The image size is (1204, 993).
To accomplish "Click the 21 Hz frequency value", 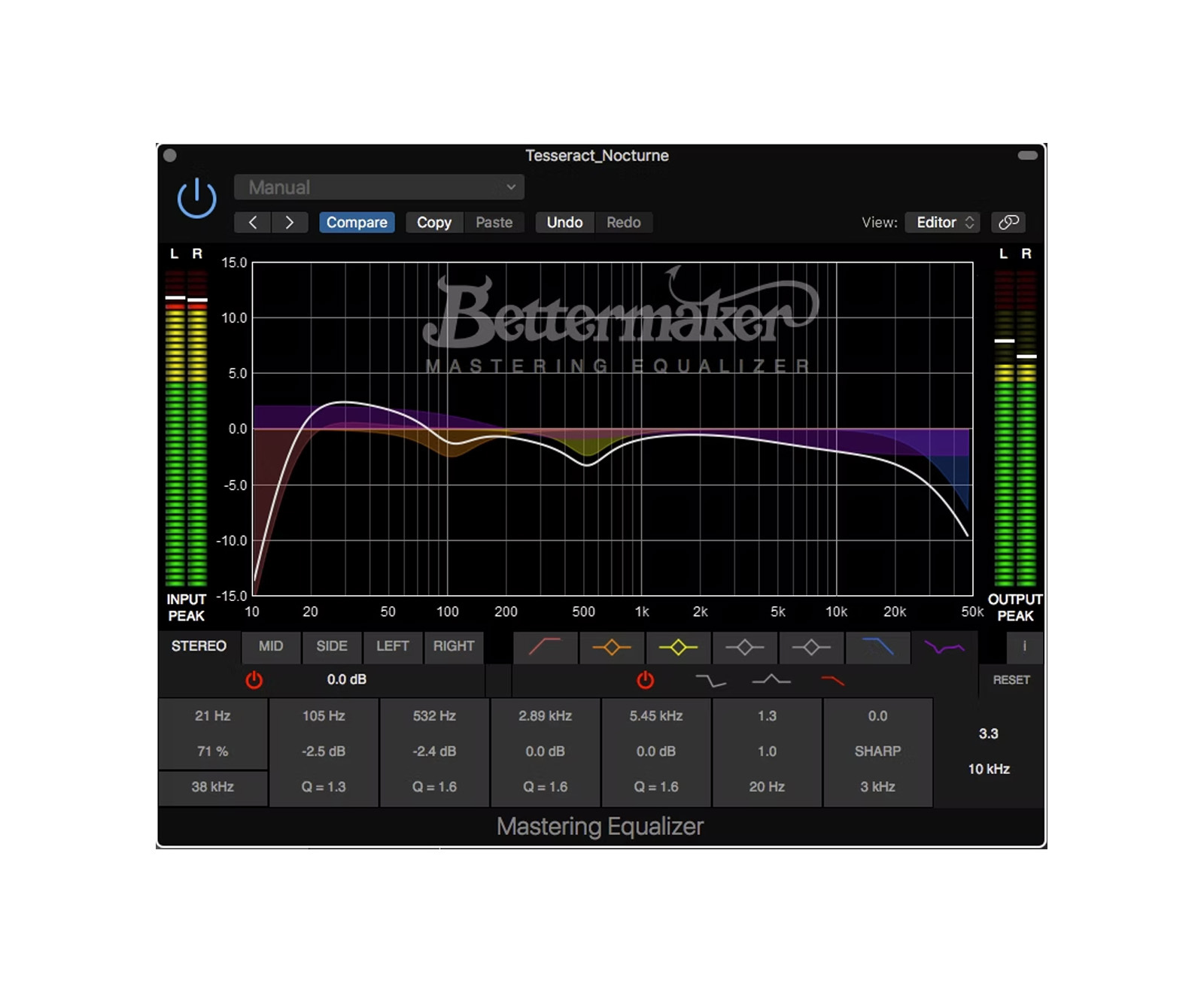I will (x=213, y=716).
